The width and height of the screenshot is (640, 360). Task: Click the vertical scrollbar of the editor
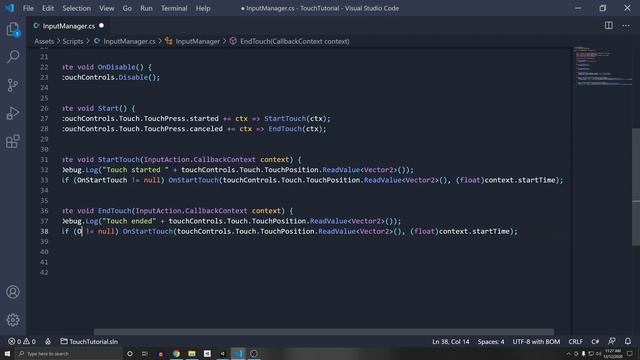pyautogui.click(x=636, y=187)
